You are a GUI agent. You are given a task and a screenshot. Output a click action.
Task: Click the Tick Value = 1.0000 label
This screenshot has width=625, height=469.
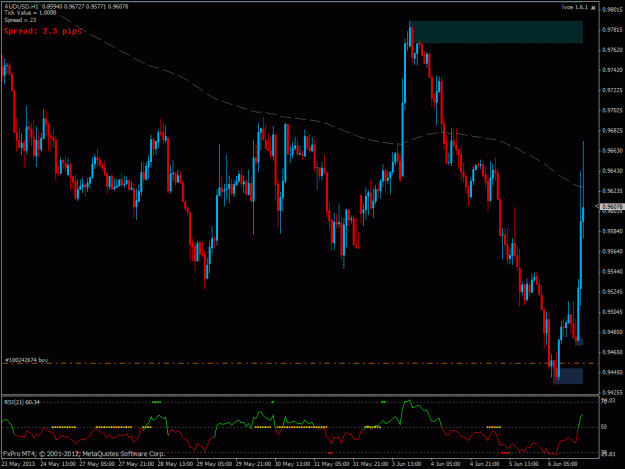30,13
